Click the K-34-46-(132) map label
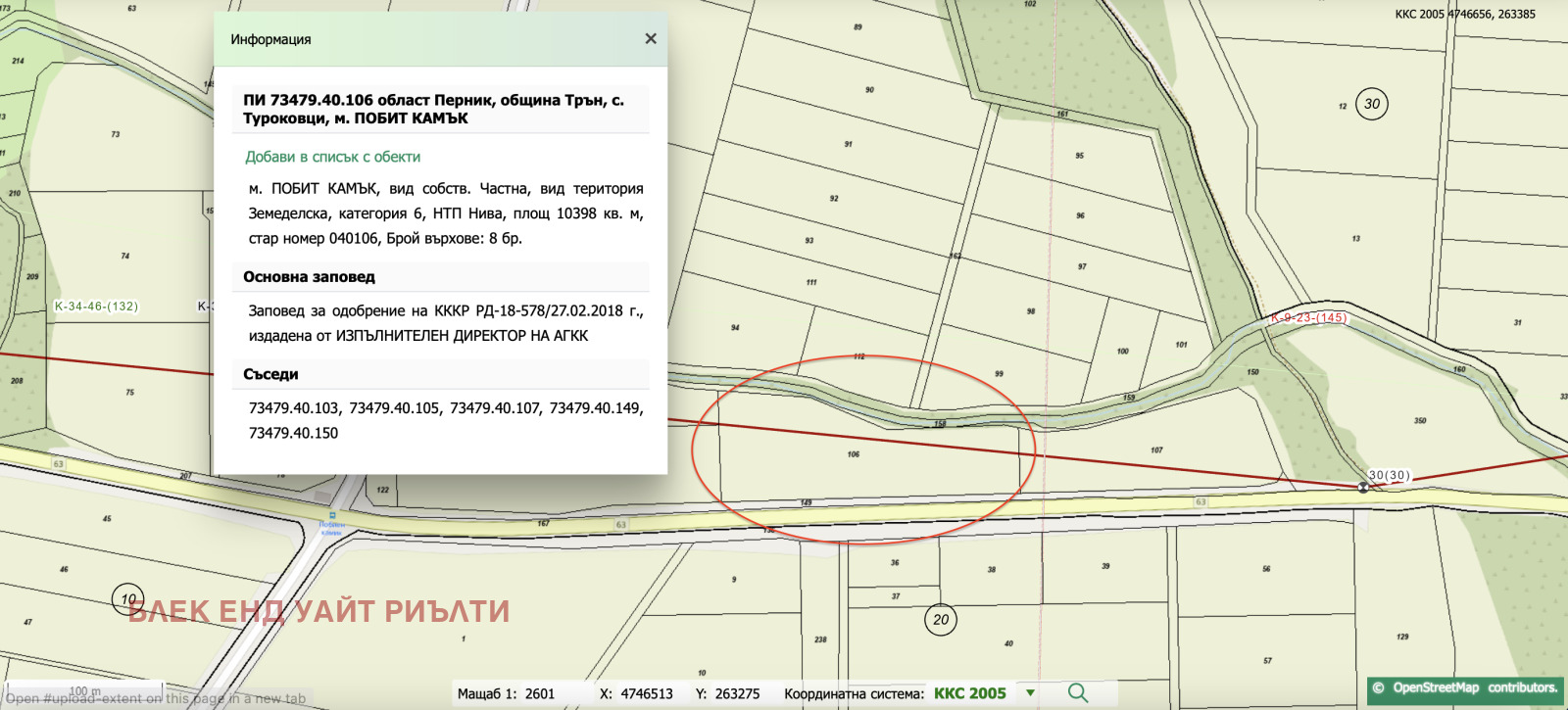 coord(96,307)
